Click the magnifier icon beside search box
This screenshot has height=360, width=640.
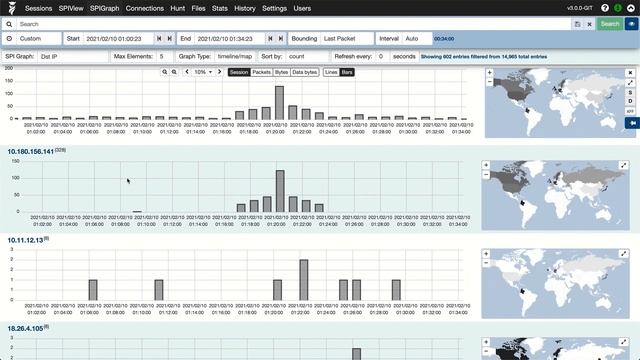pyautogui.click(x=9, y=24)
